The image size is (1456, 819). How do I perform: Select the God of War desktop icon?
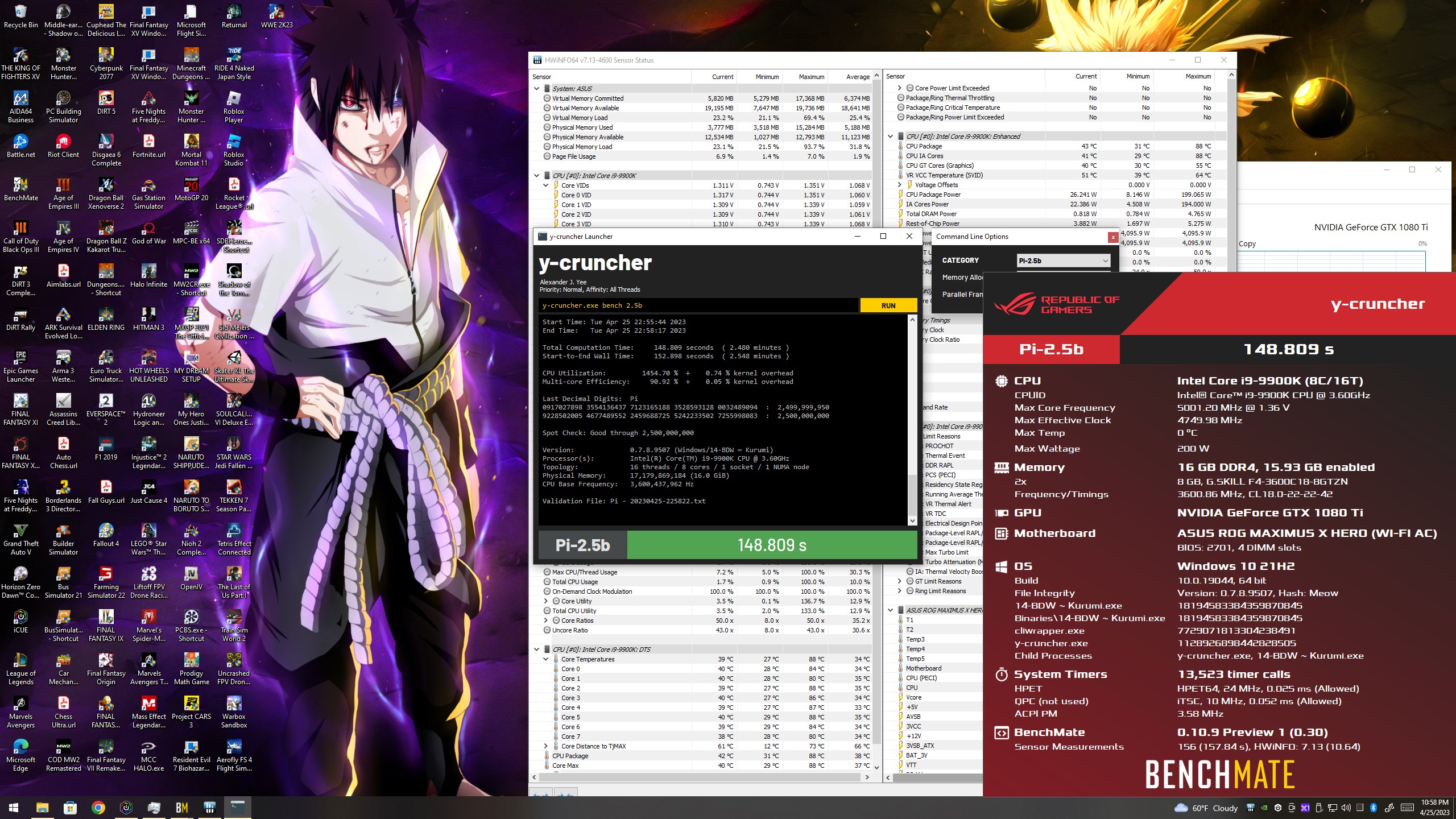coord(148,233)
